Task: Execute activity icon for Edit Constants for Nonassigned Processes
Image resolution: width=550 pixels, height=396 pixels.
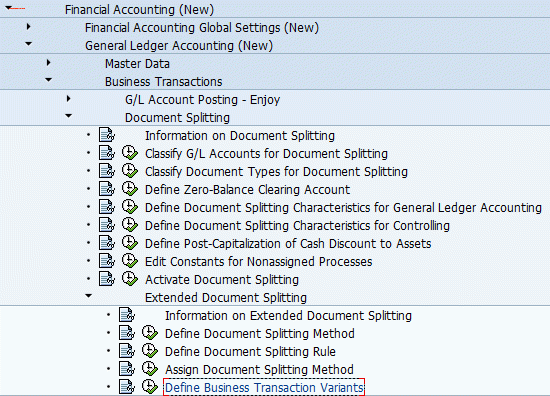Action: [130, 261]
